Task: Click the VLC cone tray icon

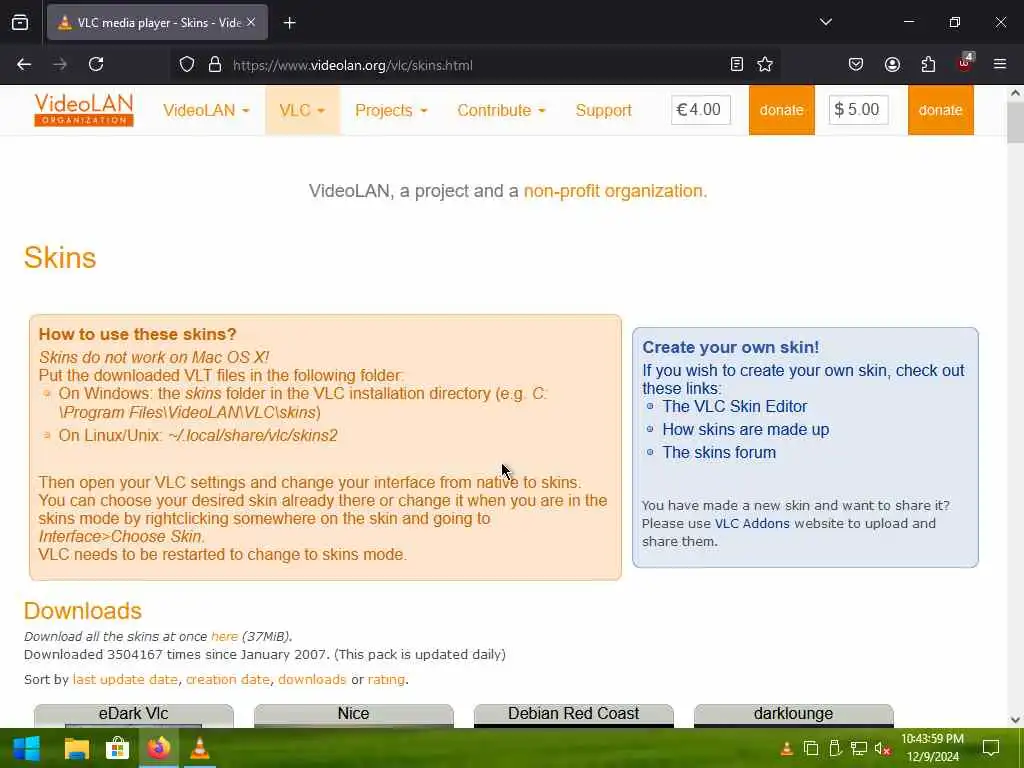Action: point(786,748)
